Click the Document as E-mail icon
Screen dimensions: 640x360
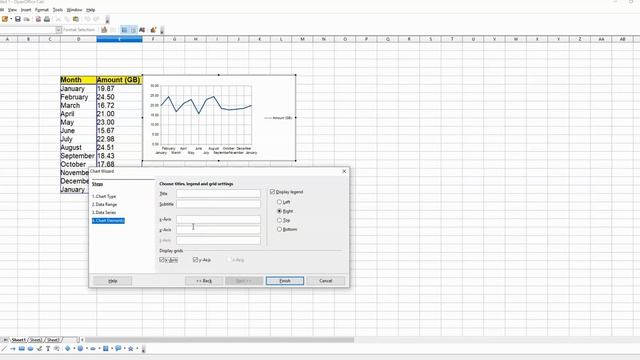coord(27,19)
